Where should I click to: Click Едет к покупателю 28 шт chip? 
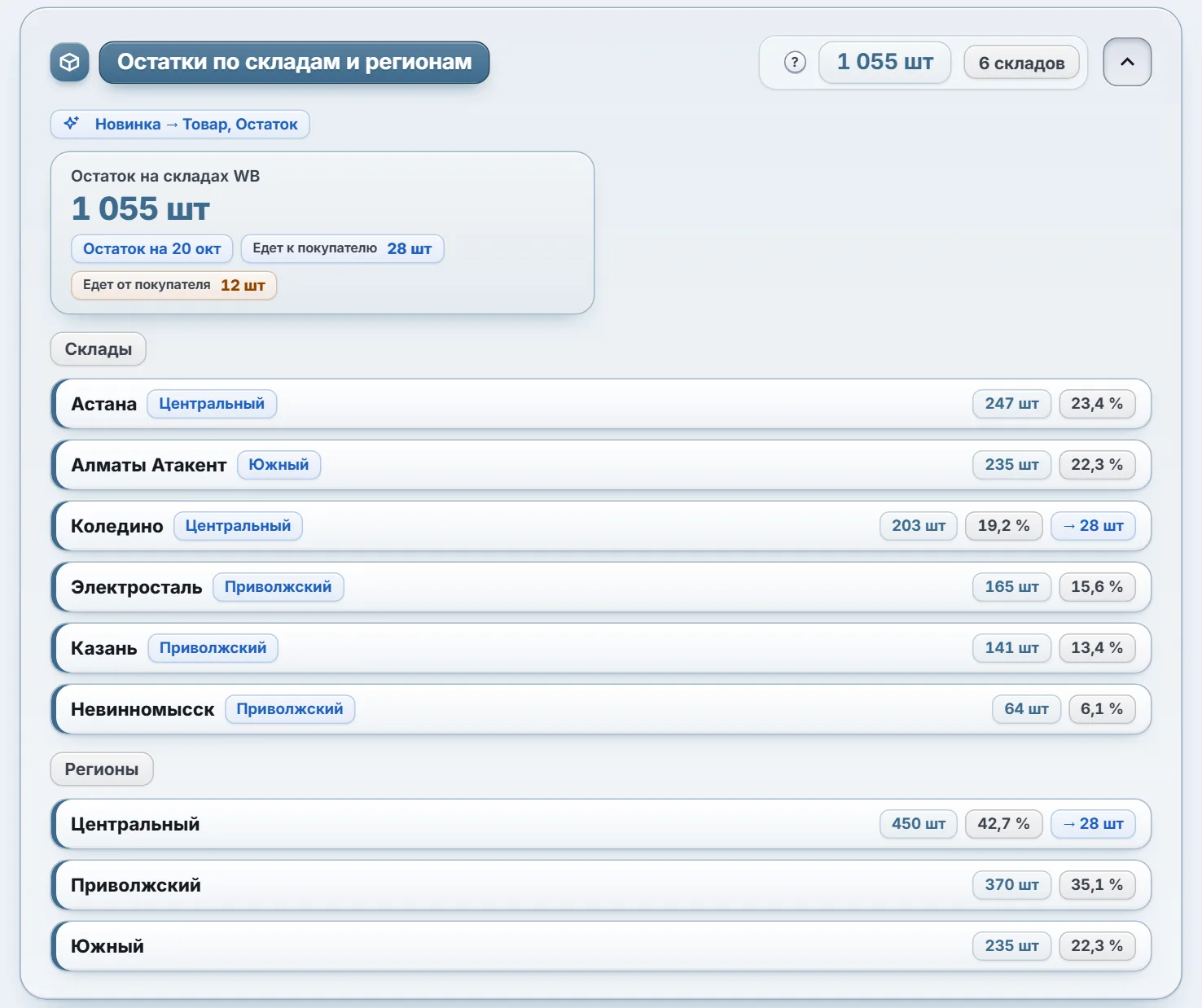click(342, 249)
